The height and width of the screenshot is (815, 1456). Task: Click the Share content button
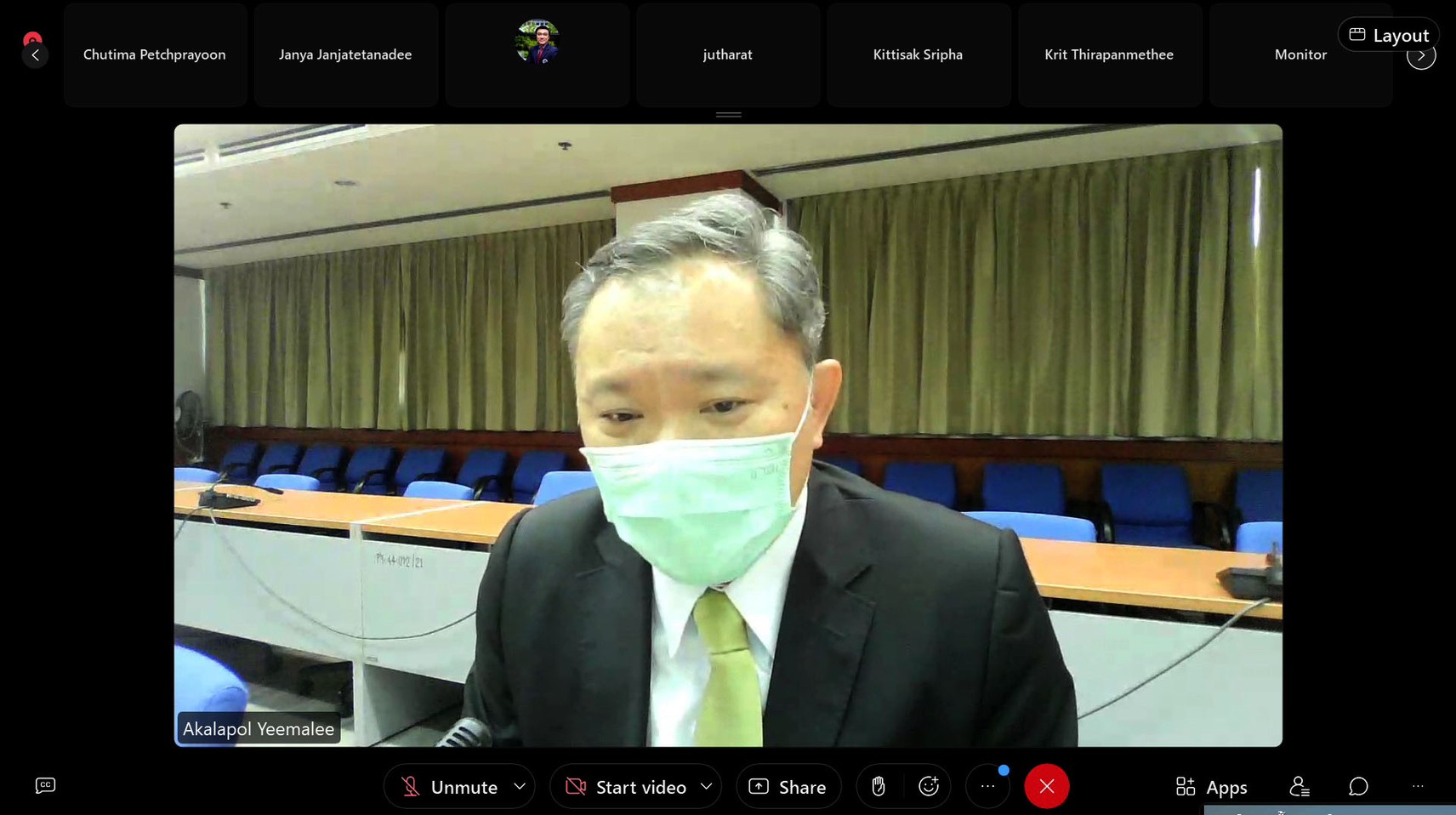point(788,787)
